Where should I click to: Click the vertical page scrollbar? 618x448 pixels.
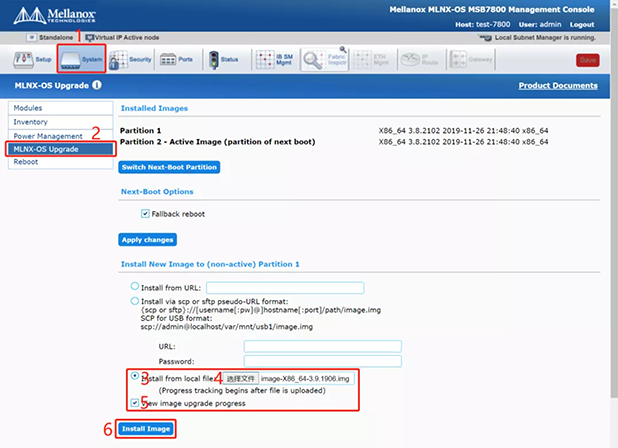(x=614, y=205)
